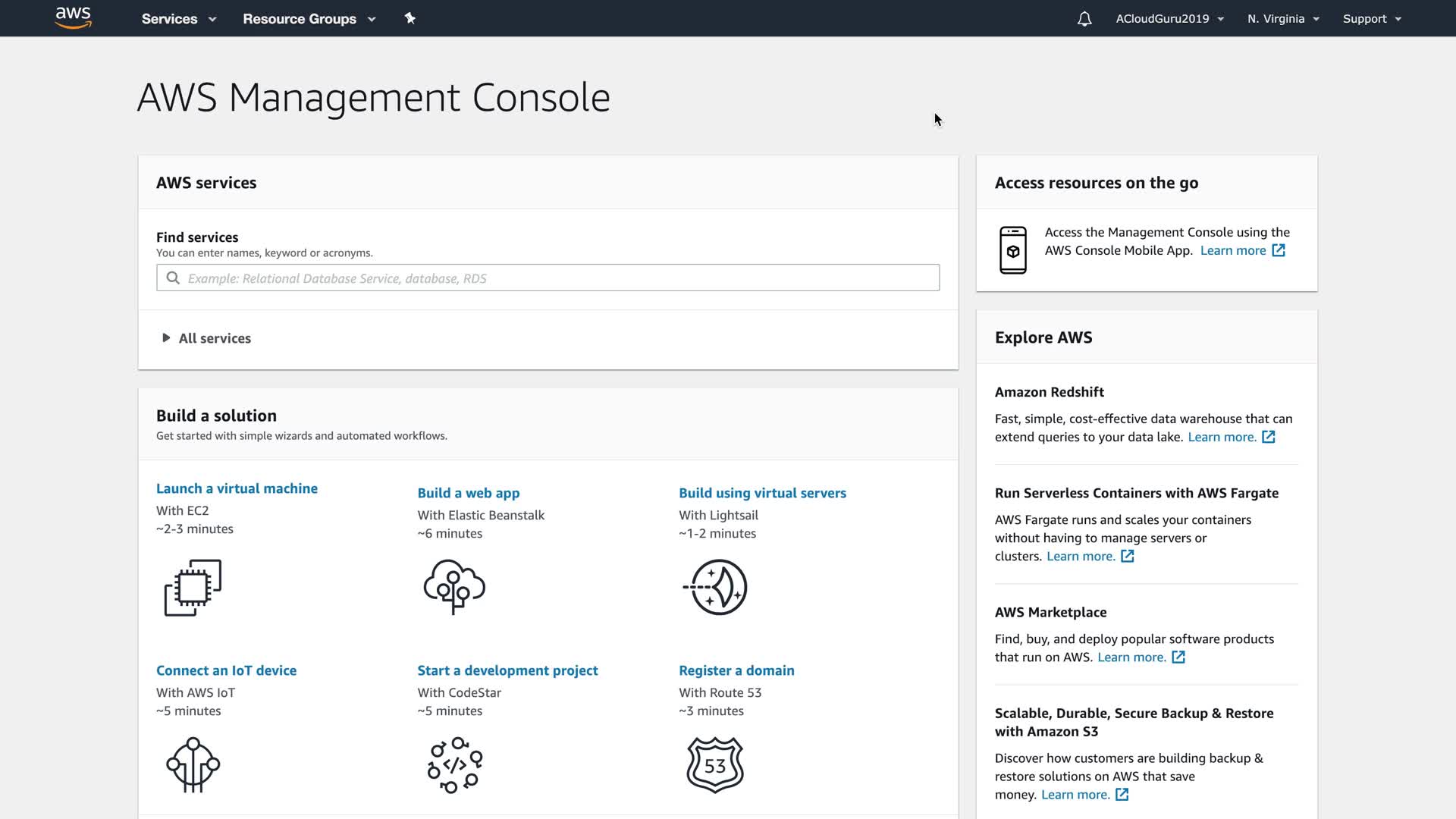Screen dimensions: 1456x819
Task: Open the ACloudGuru2019 account menu
Action: (1169, 19)
